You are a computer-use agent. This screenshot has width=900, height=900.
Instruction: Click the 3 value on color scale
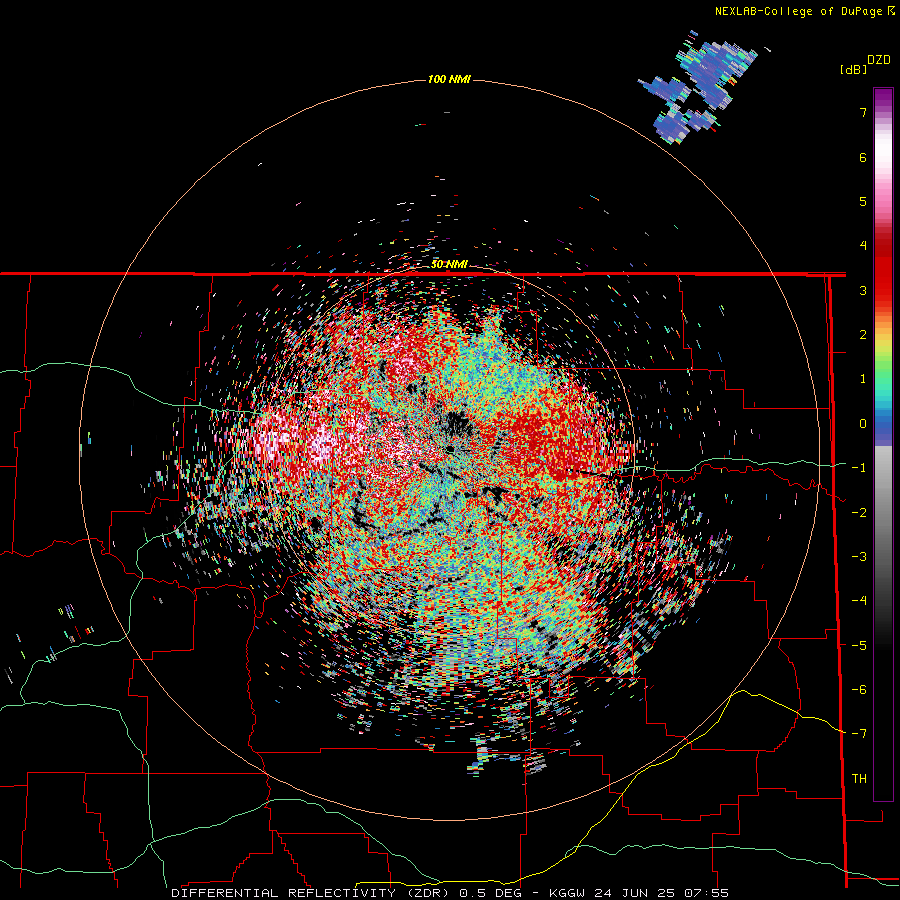click(863, 290)
